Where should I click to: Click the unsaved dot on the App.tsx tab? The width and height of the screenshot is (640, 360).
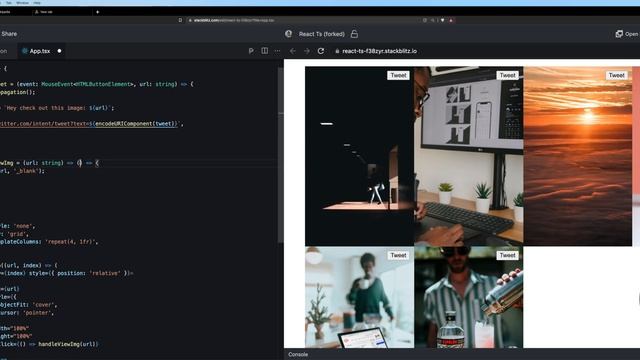59,51
